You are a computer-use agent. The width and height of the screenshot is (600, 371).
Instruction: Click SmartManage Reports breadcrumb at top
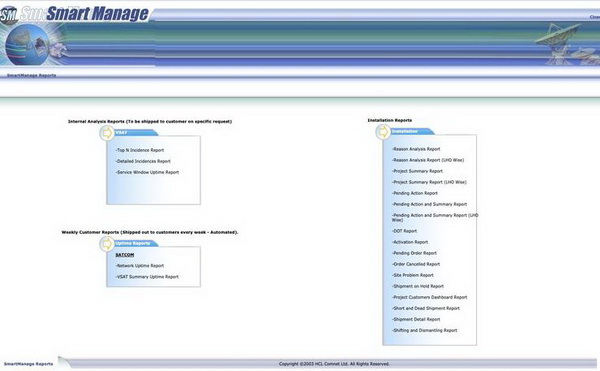coord(32,75)
